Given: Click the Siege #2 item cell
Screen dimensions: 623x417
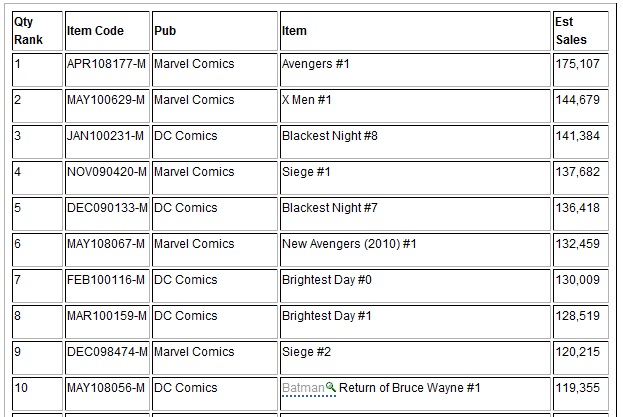Looking at the screenshot, I should click(x=415, y=358).
